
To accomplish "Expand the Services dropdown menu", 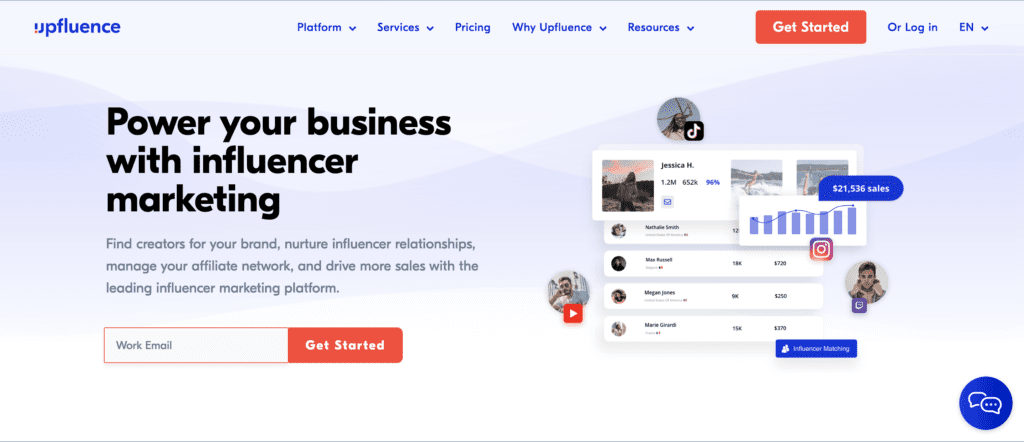I will [x=406, y=27].
